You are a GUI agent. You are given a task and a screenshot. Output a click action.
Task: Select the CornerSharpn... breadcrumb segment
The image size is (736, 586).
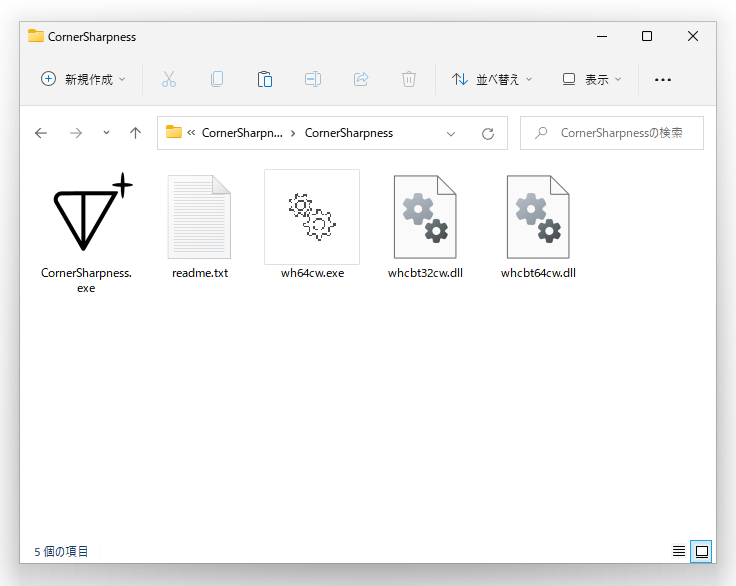[242, 133]
